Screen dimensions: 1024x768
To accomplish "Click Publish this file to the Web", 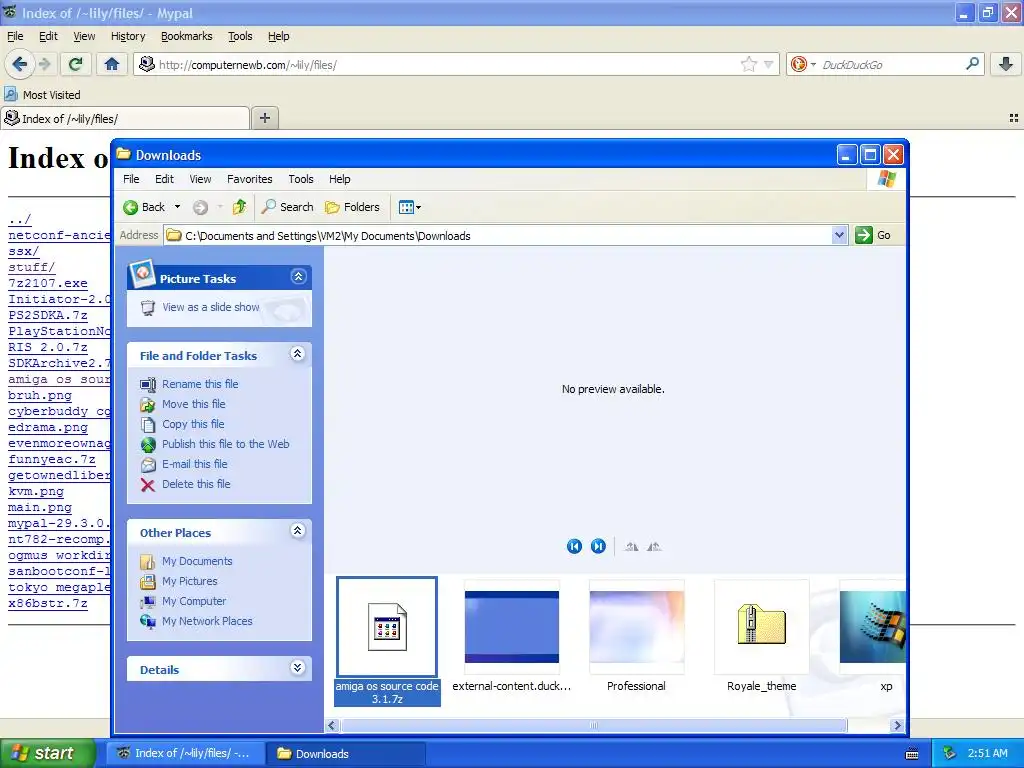I will tap(225, 444).
